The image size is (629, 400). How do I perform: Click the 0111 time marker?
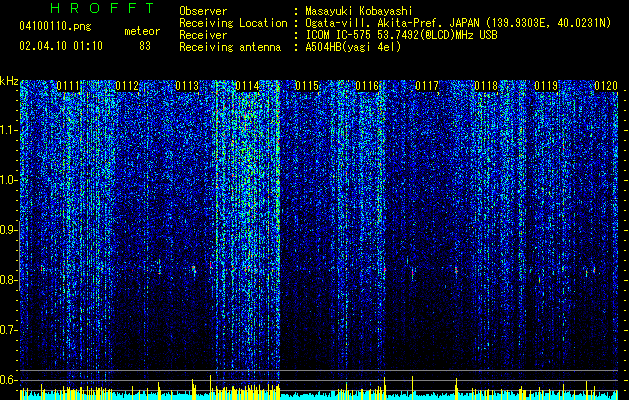(x=68, y=86)
